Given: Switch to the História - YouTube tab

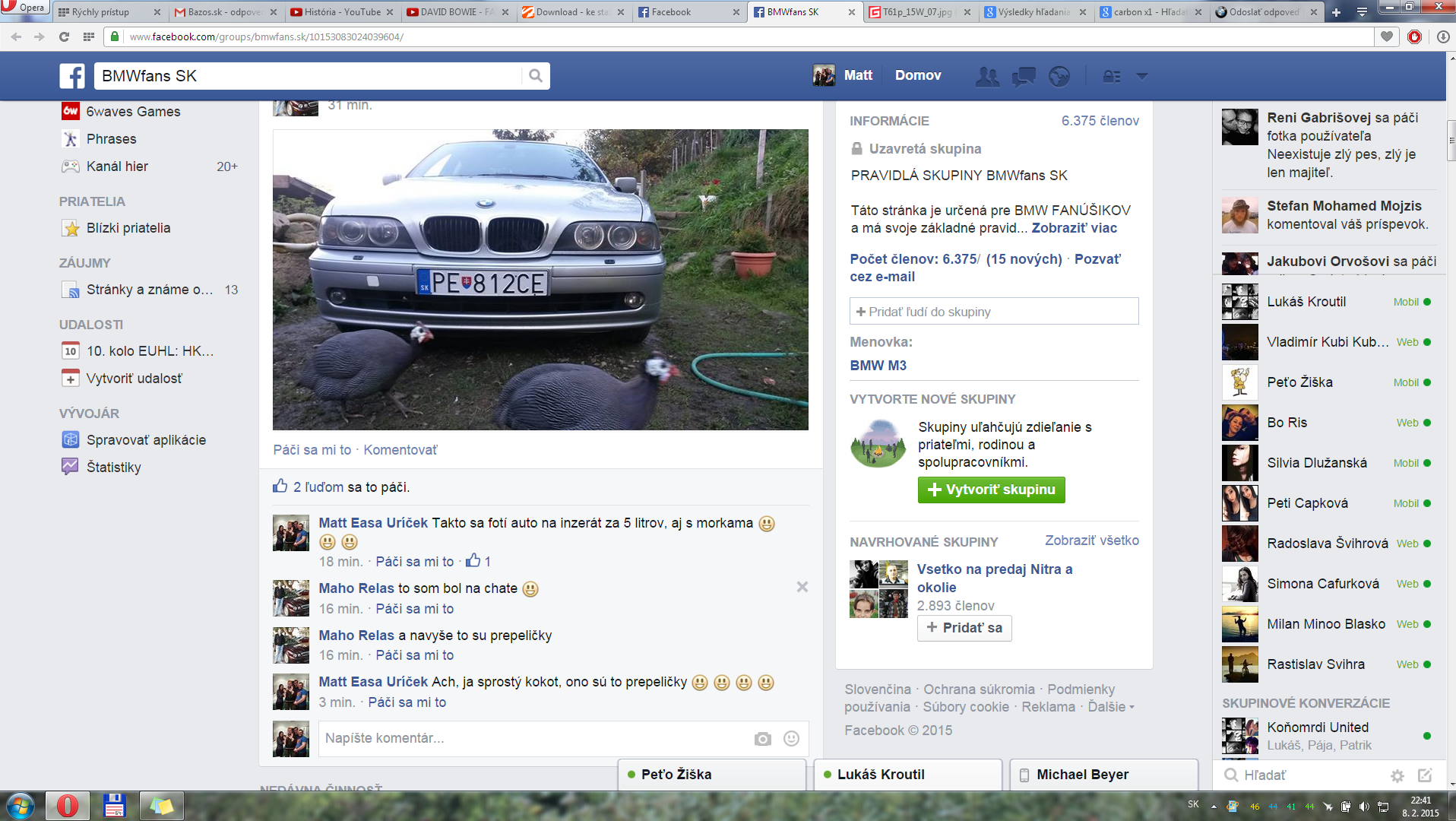Looking at the screenshot, I should point(342,12).
